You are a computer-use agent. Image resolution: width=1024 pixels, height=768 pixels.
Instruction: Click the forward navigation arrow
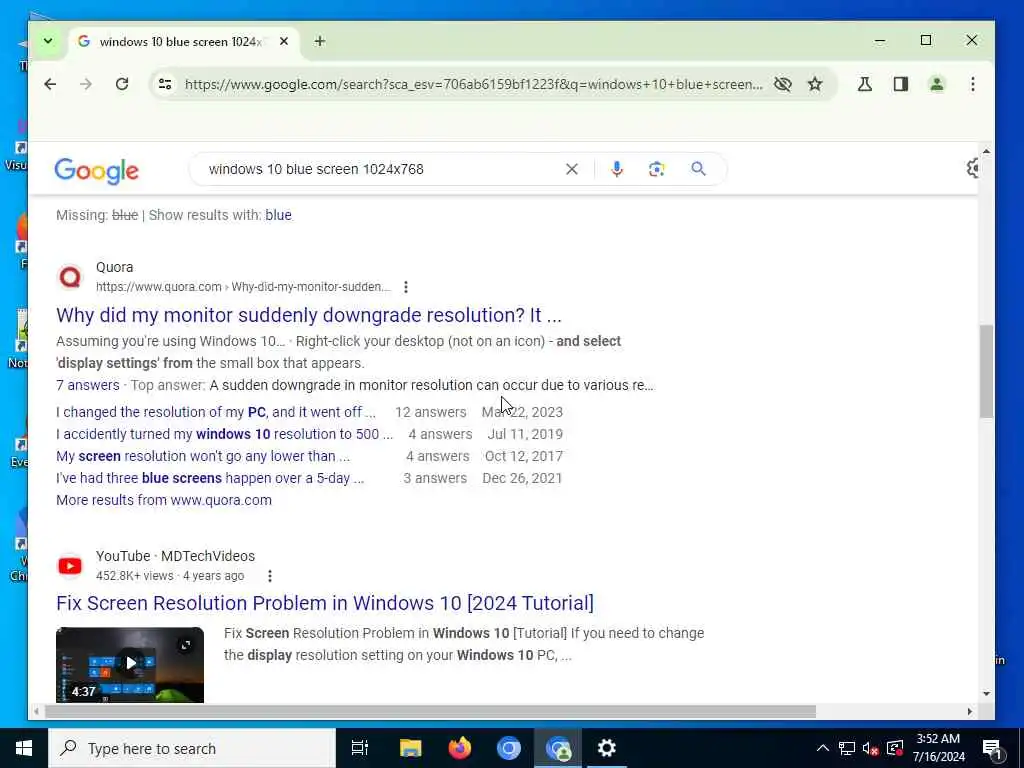tap(86, 84)
